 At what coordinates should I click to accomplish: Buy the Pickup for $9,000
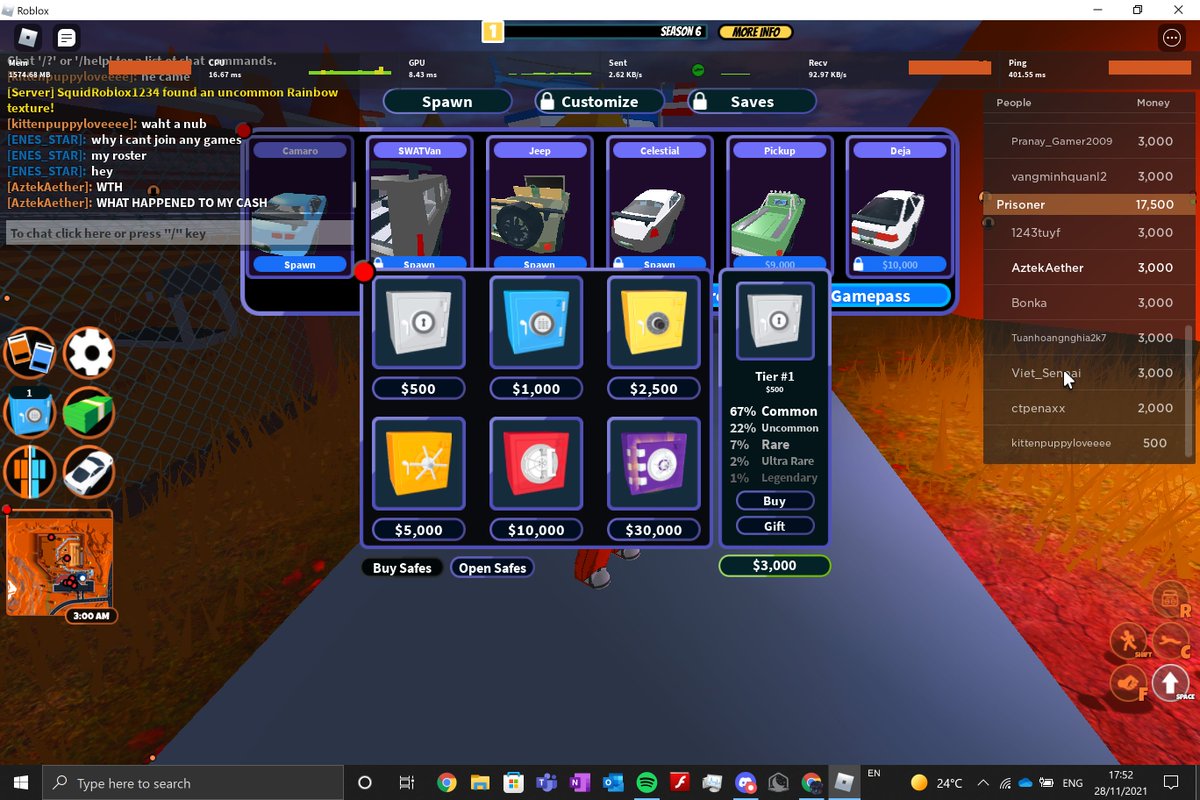point(779,265)
